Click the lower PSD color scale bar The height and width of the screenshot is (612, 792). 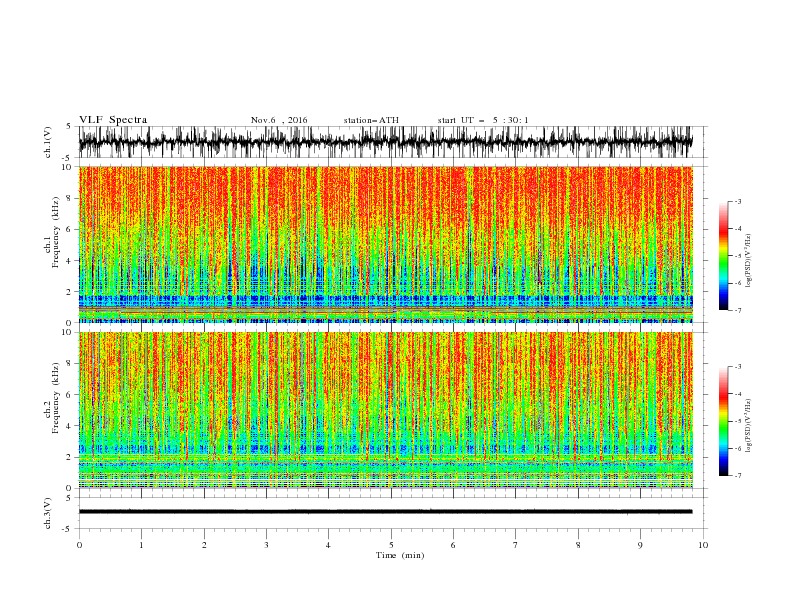(x=723, y=421)
